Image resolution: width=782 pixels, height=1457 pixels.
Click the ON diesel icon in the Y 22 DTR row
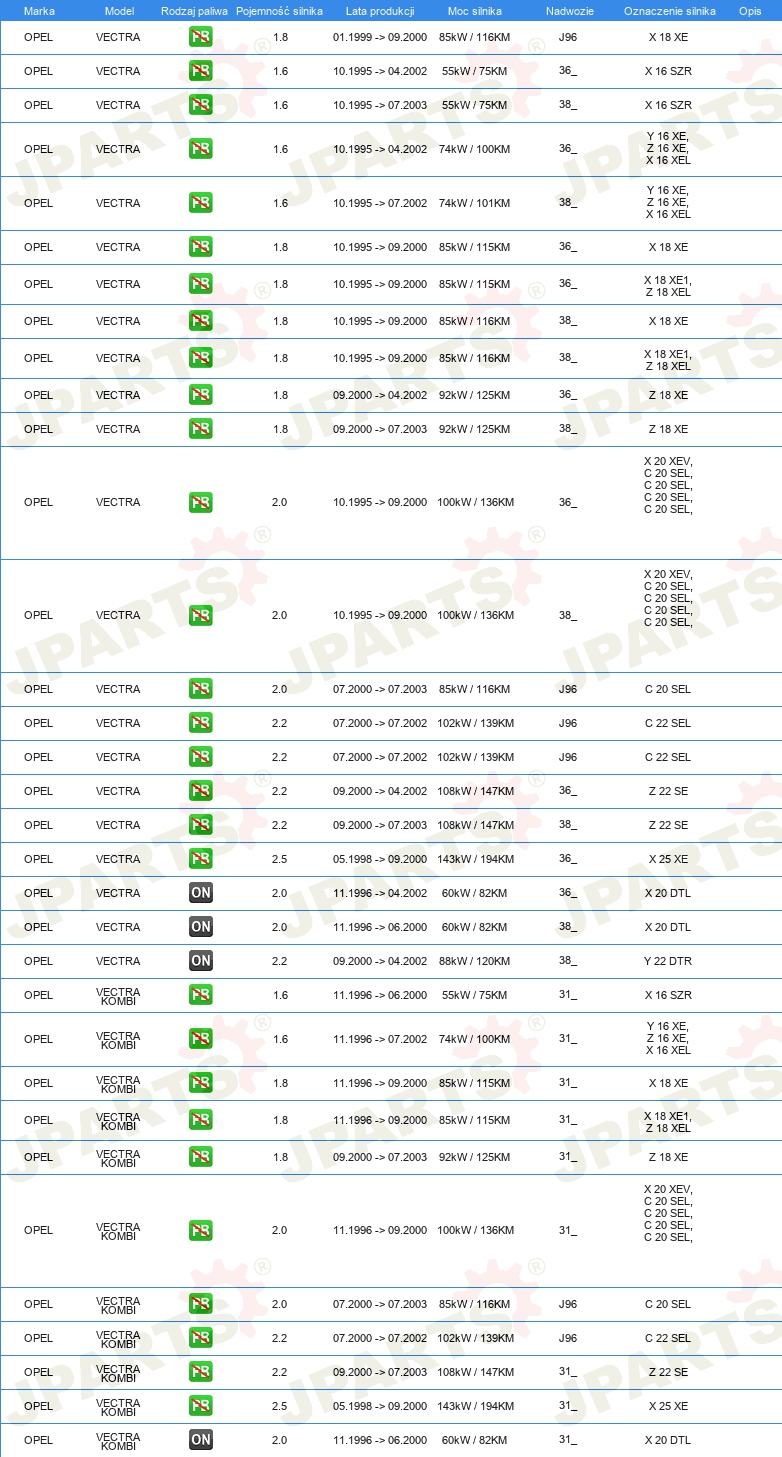point(201,961)
